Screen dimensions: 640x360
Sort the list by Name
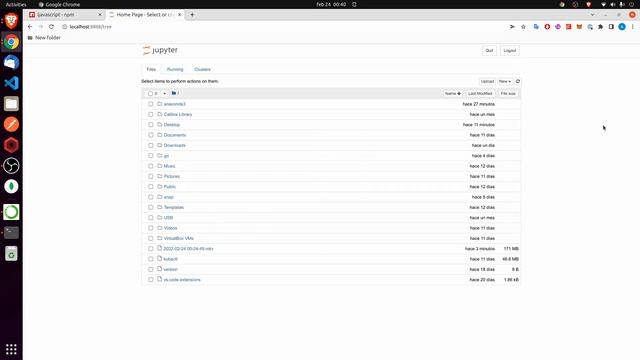click(453, 93)
